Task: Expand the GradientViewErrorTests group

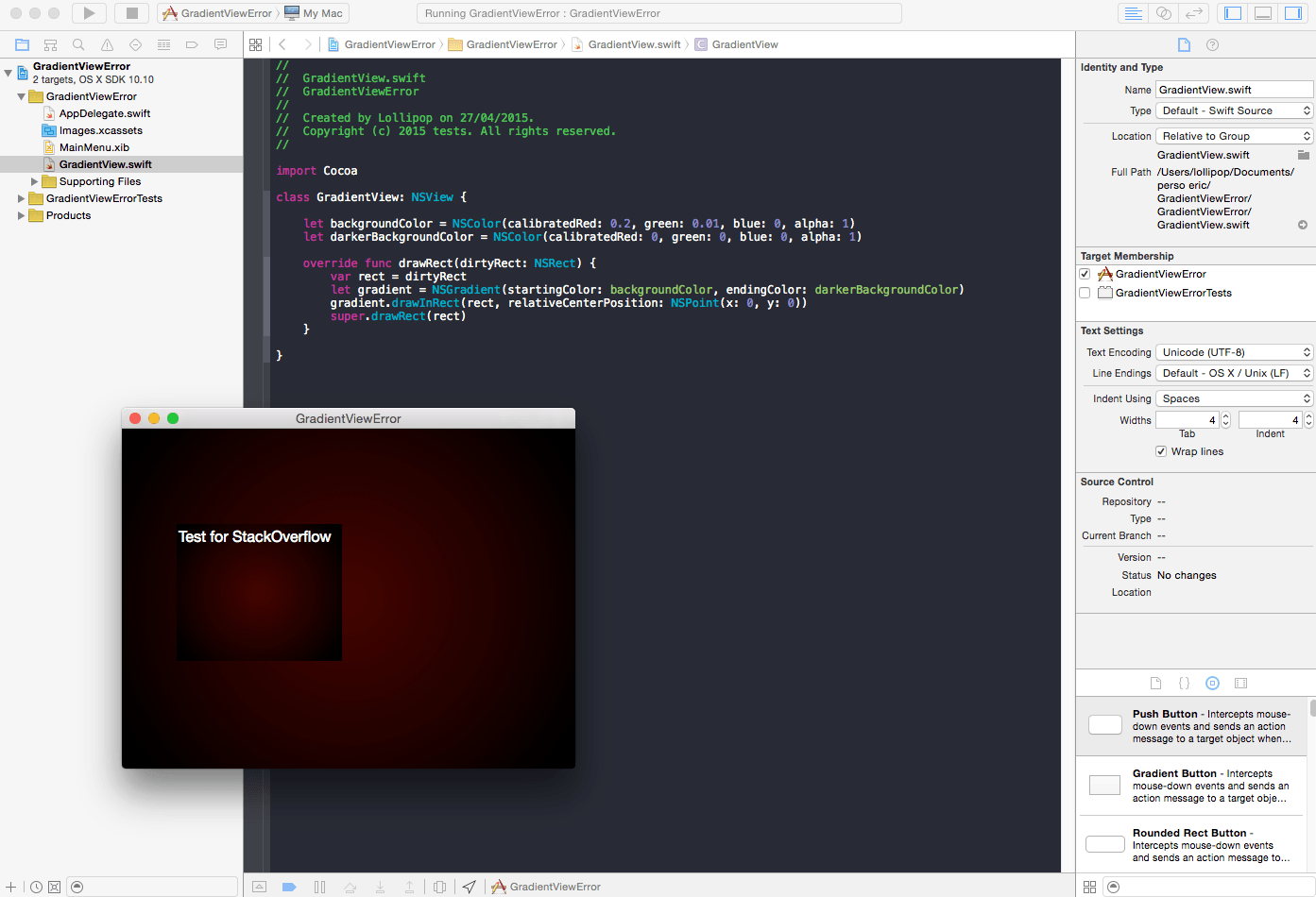Action: point(21,198)
